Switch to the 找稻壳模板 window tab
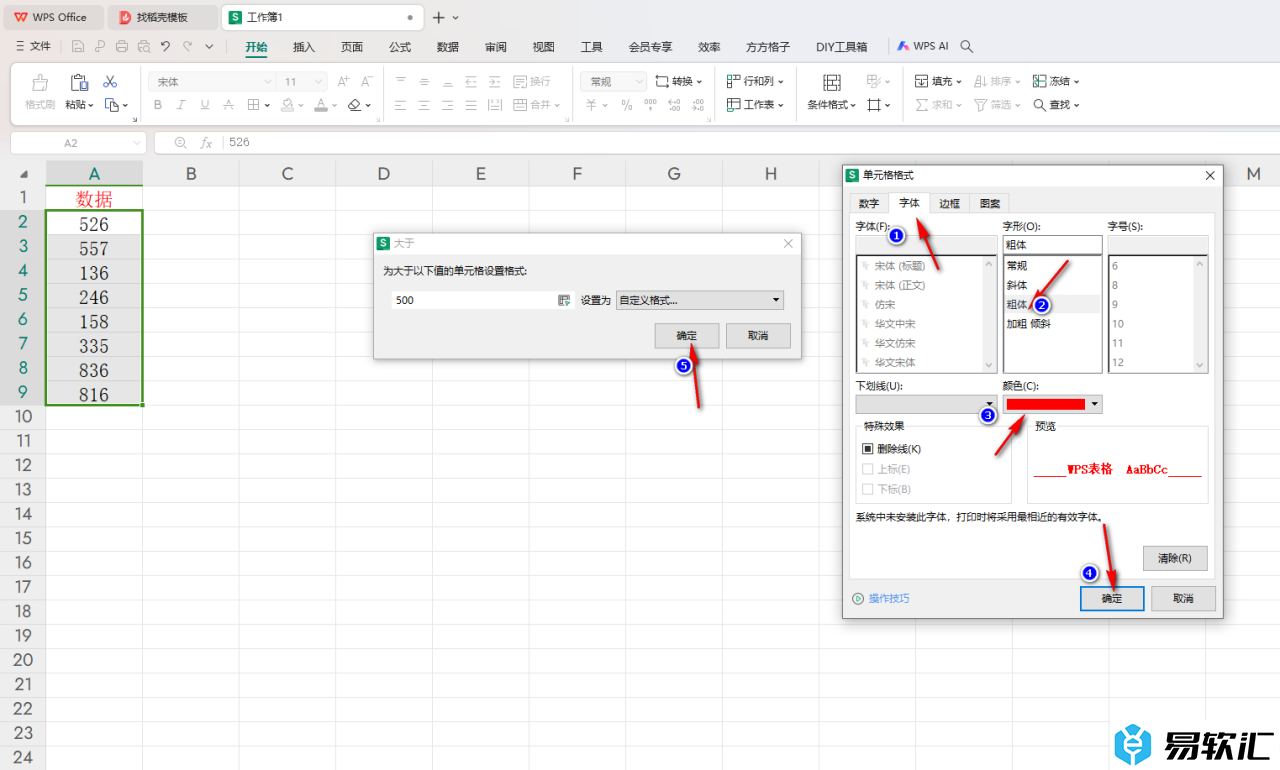The image size is (1280, 770). click(x=162, y=17)
